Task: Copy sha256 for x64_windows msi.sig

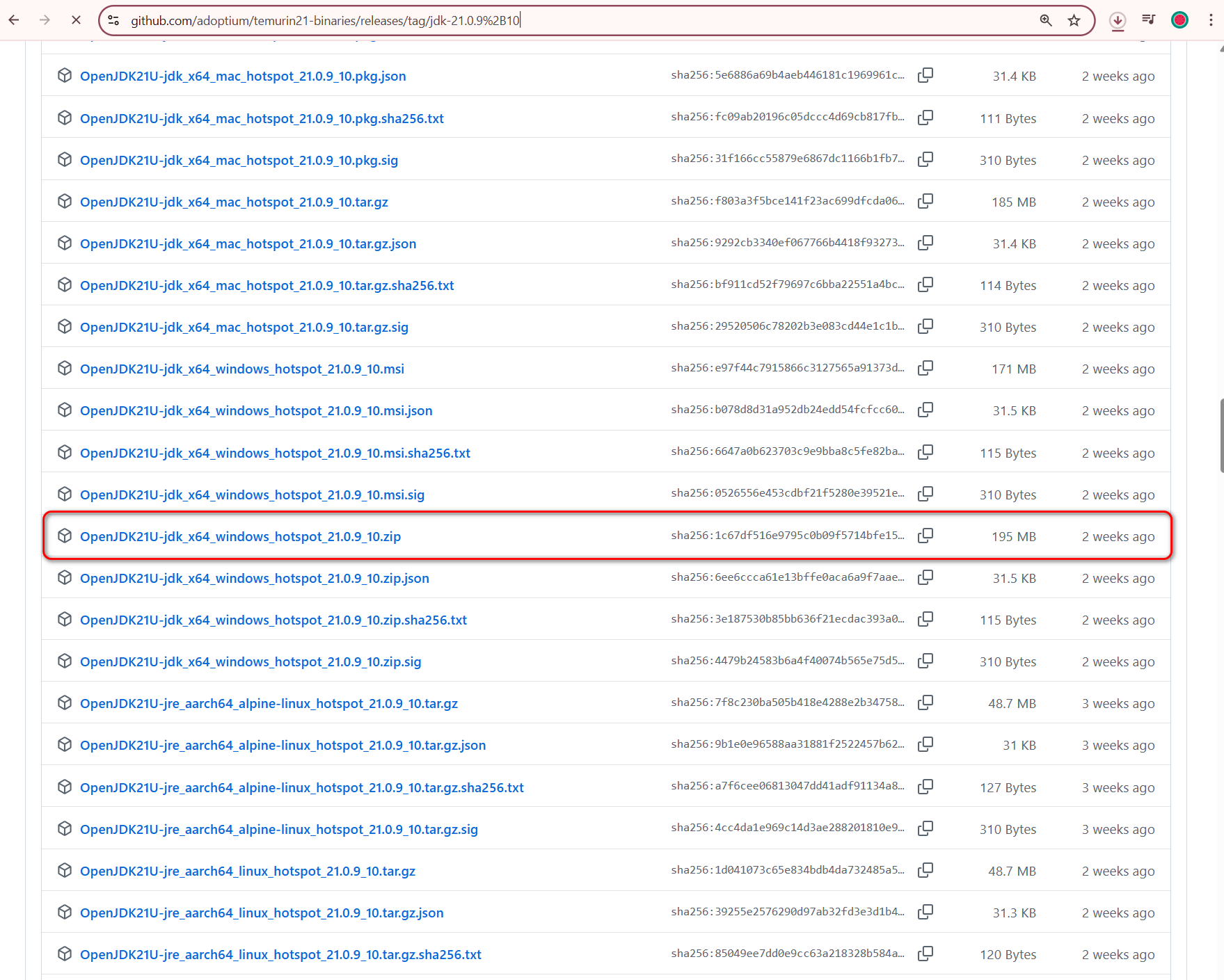Action: (925, 494)
